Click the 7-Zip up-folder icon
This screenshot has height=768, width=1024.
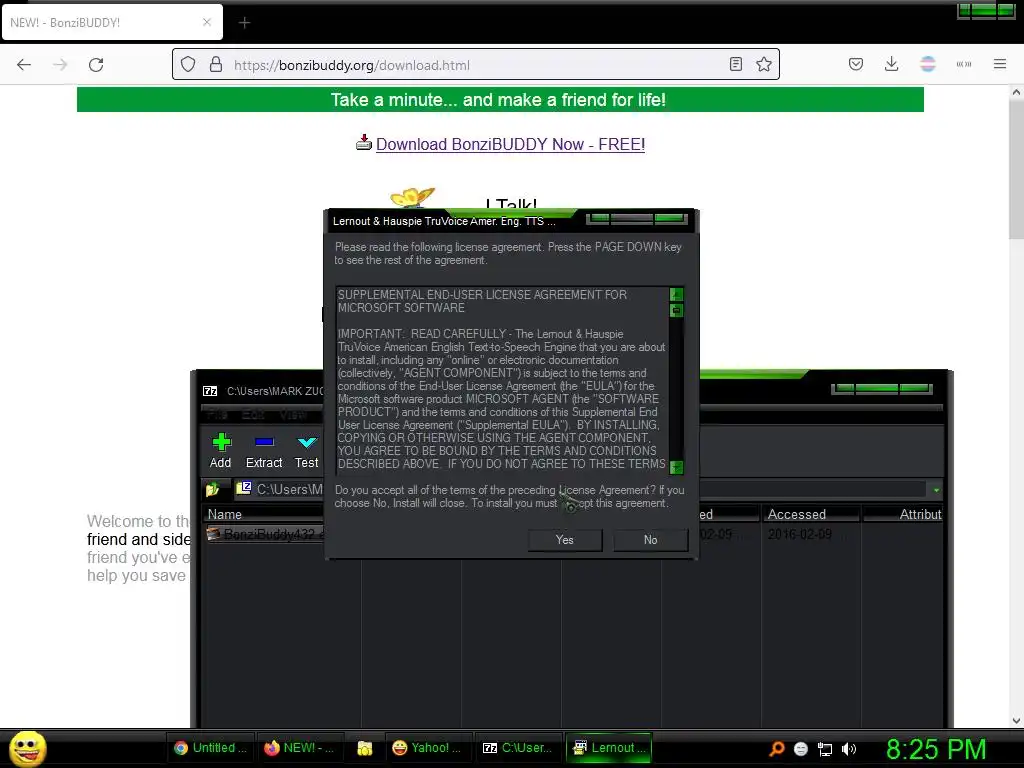(x=212, y=489)
